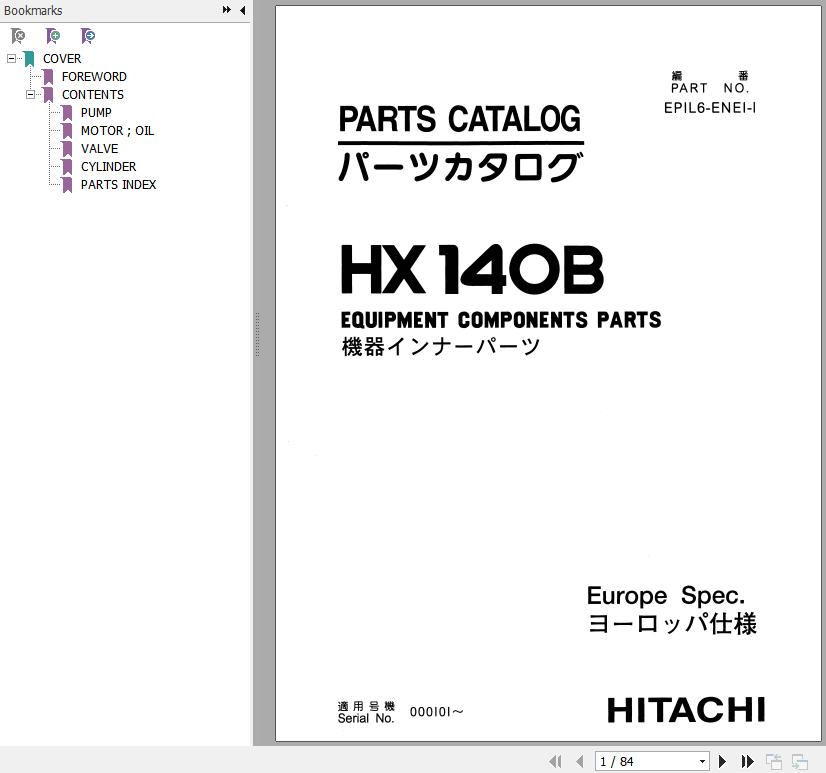Click the delete bookmark icon
826x773 pixels.
[x=18, y=36]
